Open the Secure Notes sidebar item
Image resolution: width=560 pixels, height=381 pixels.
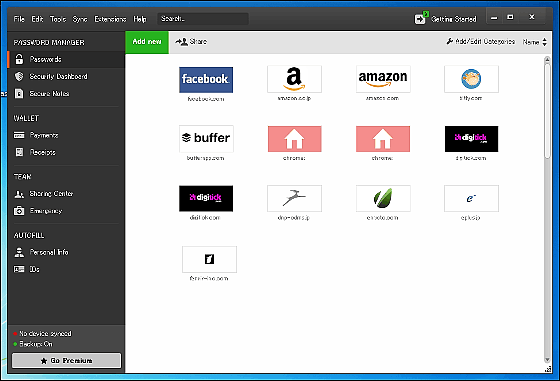(x=66, y=94)
